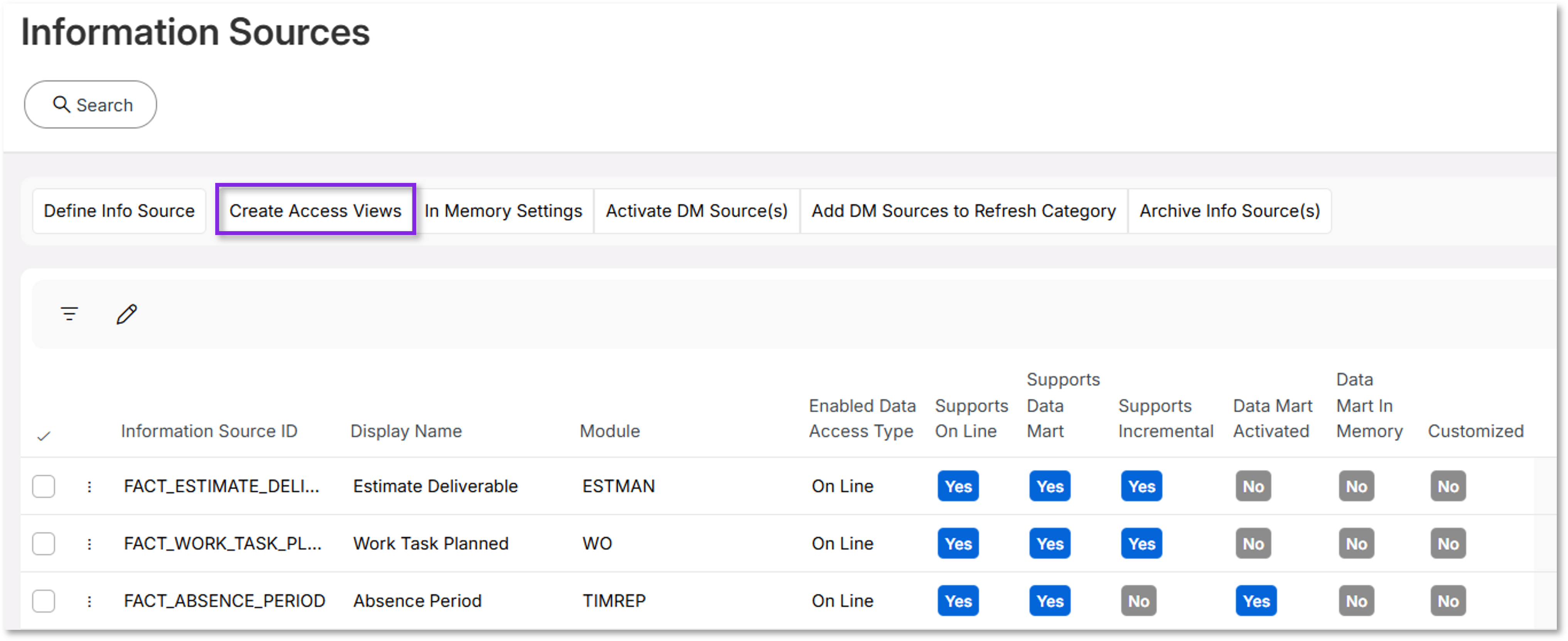Open In Memory Settings
Image resolution: width=1568 pixels, height=641 pixels.
coord(503,211)
